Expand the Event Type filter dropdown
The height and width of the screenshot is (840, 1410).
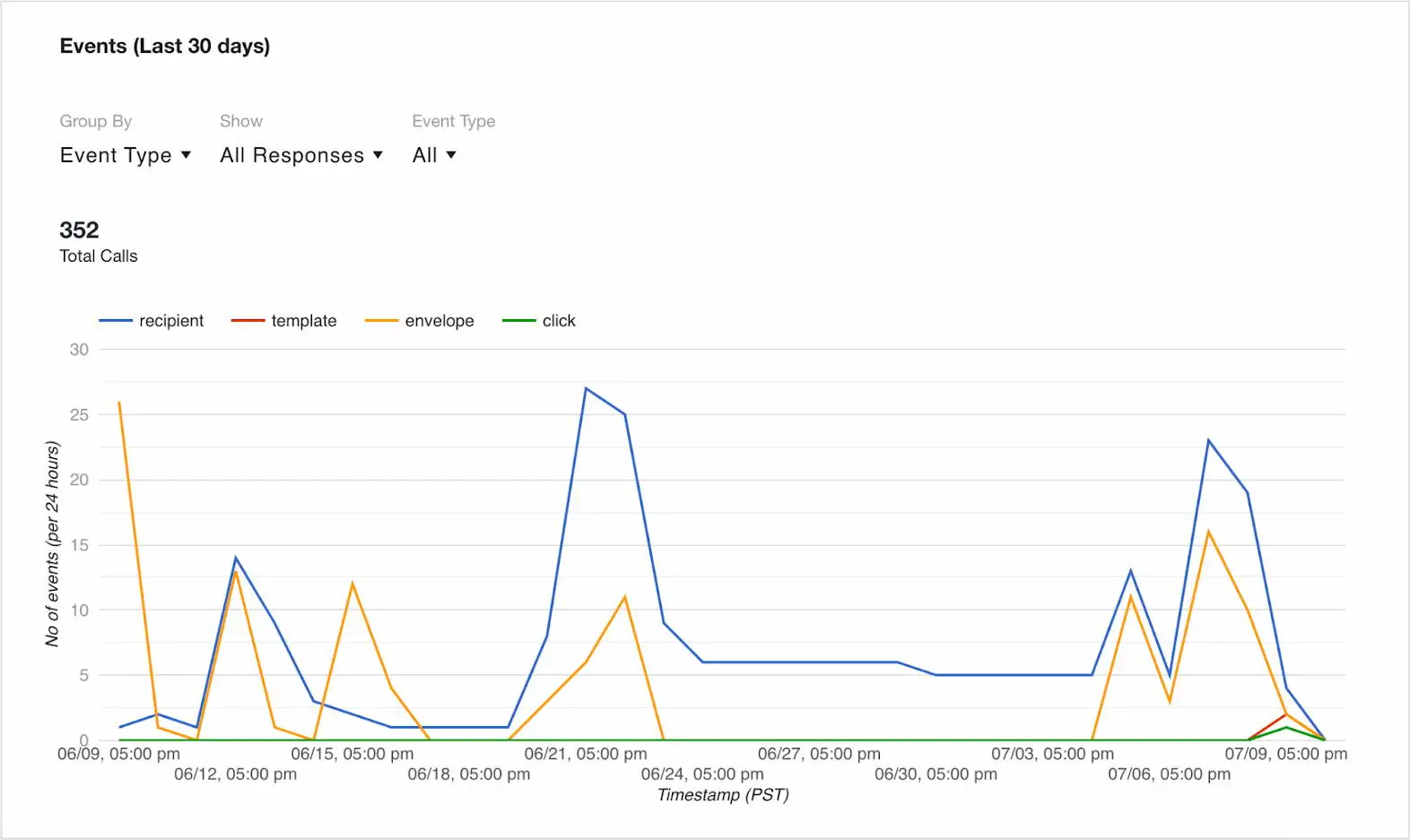433,154
